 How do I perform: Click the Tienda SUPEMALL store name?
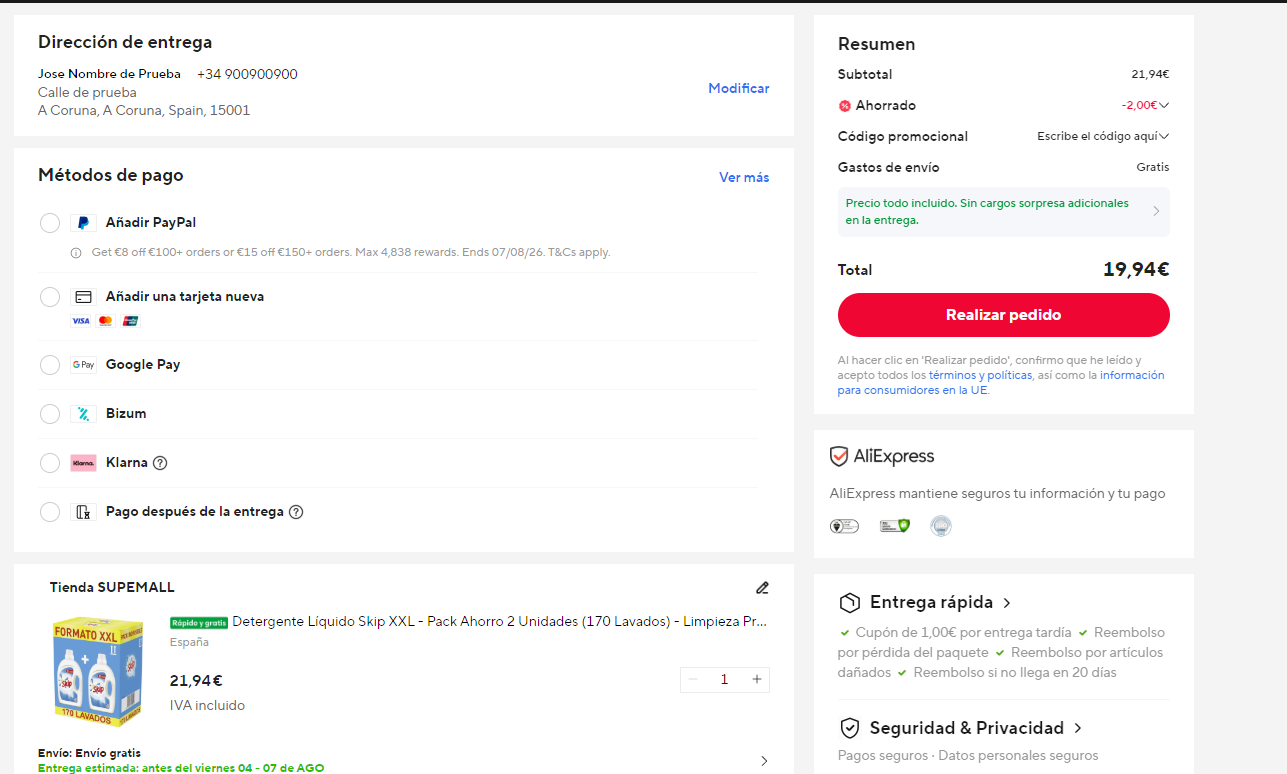click(x=112, y=588)
